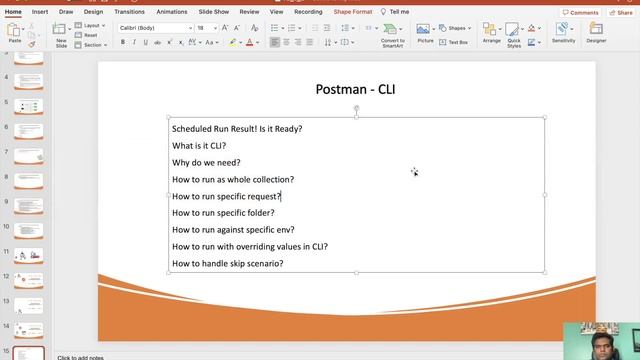Switch to the Shape Format tab
The height and width of the screenshot is (360, 640).
[353, 12]
